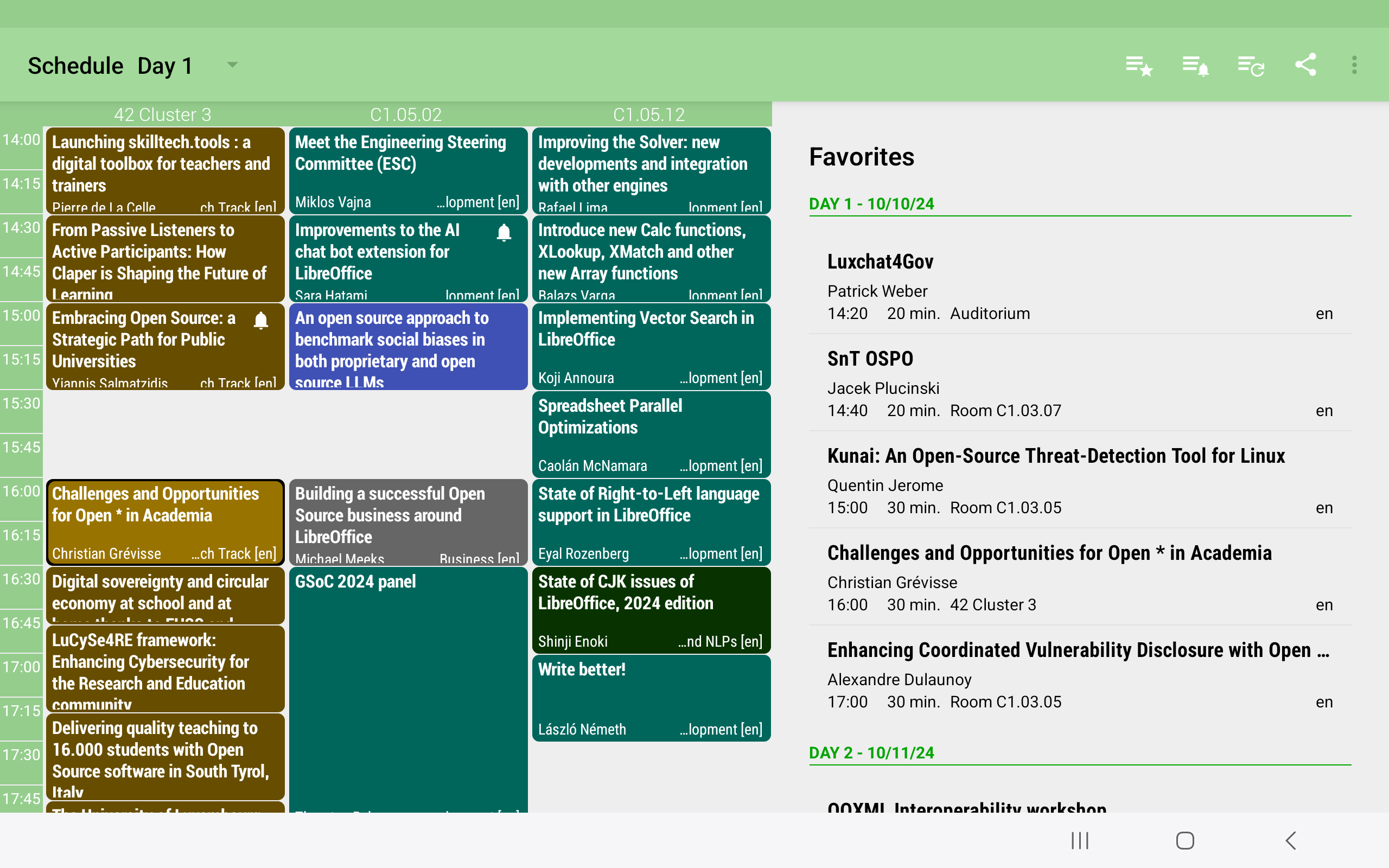Select Spreadsheet Parallel Optimizations session
The image size is (1389, 868).
point(652,434)
